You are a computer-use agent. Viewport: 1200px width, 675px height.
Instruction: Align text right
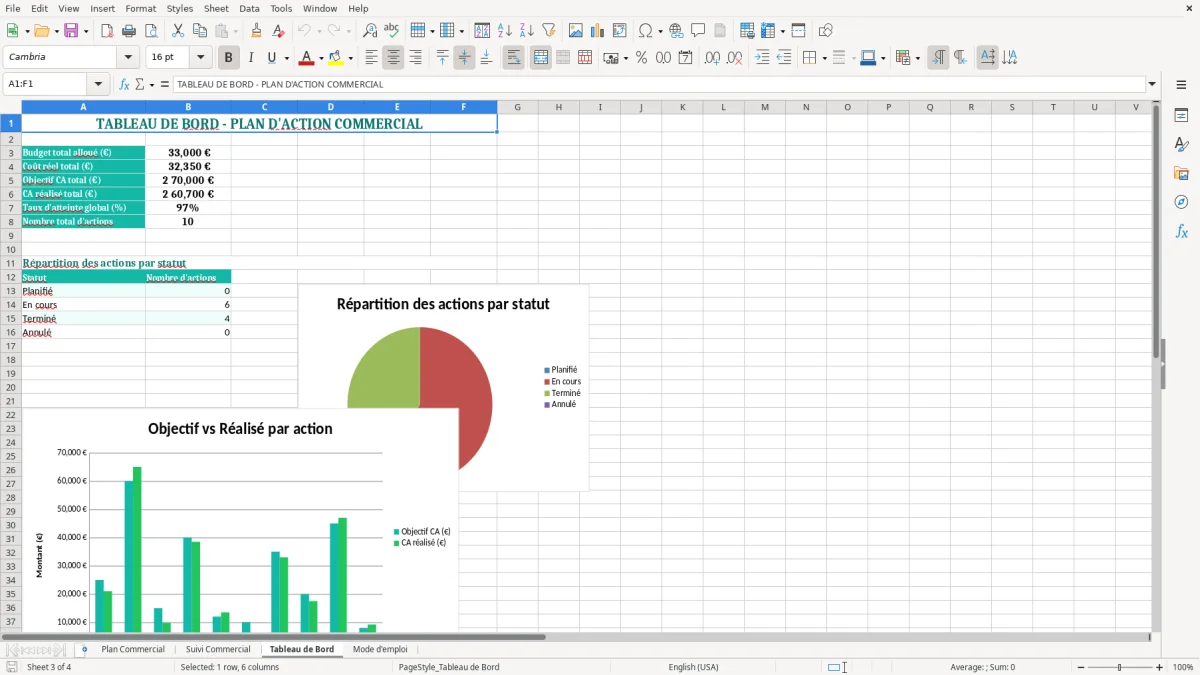415,58
